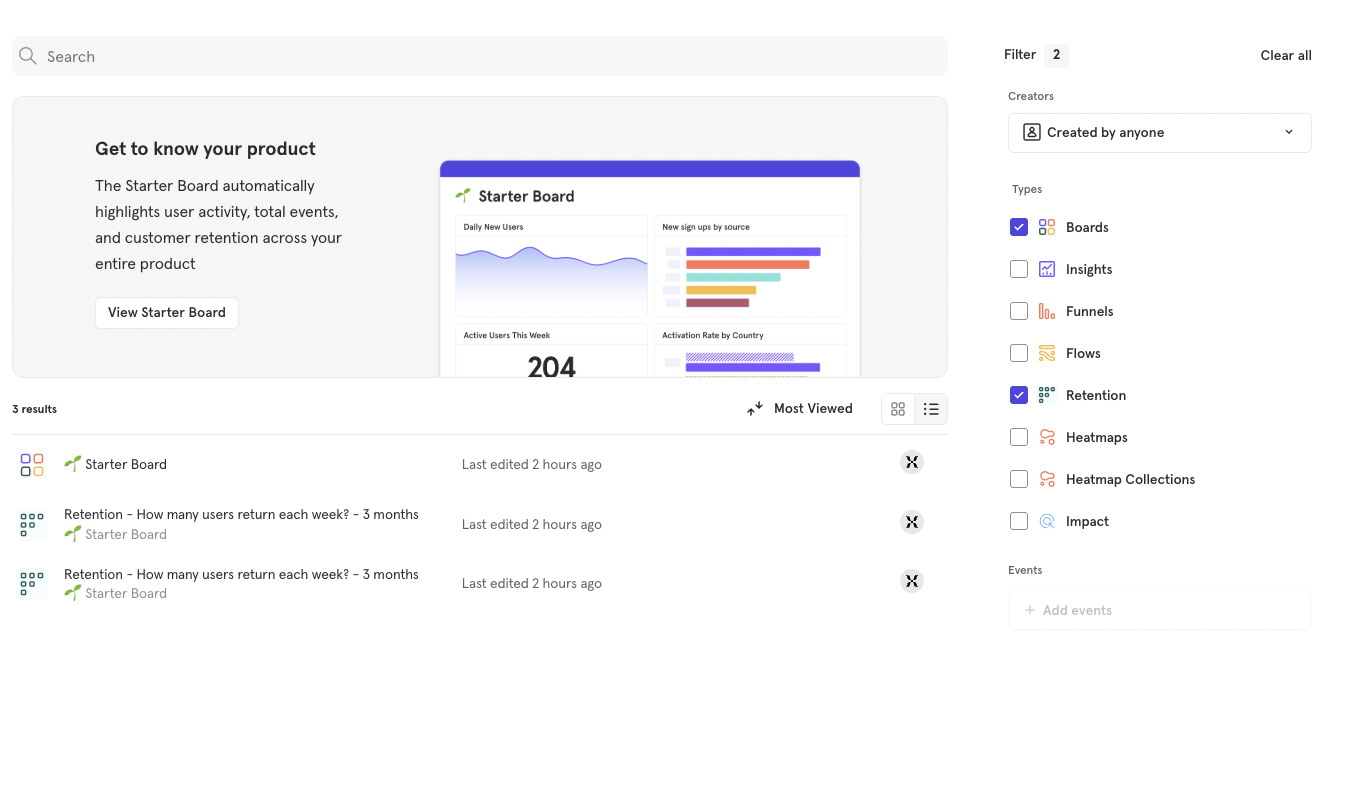Image resolution: width=1350 pixels, height=800 pixels.
Task: Select the Funnels type icon
Action: pyautogui.click(x=1047, y=311)
